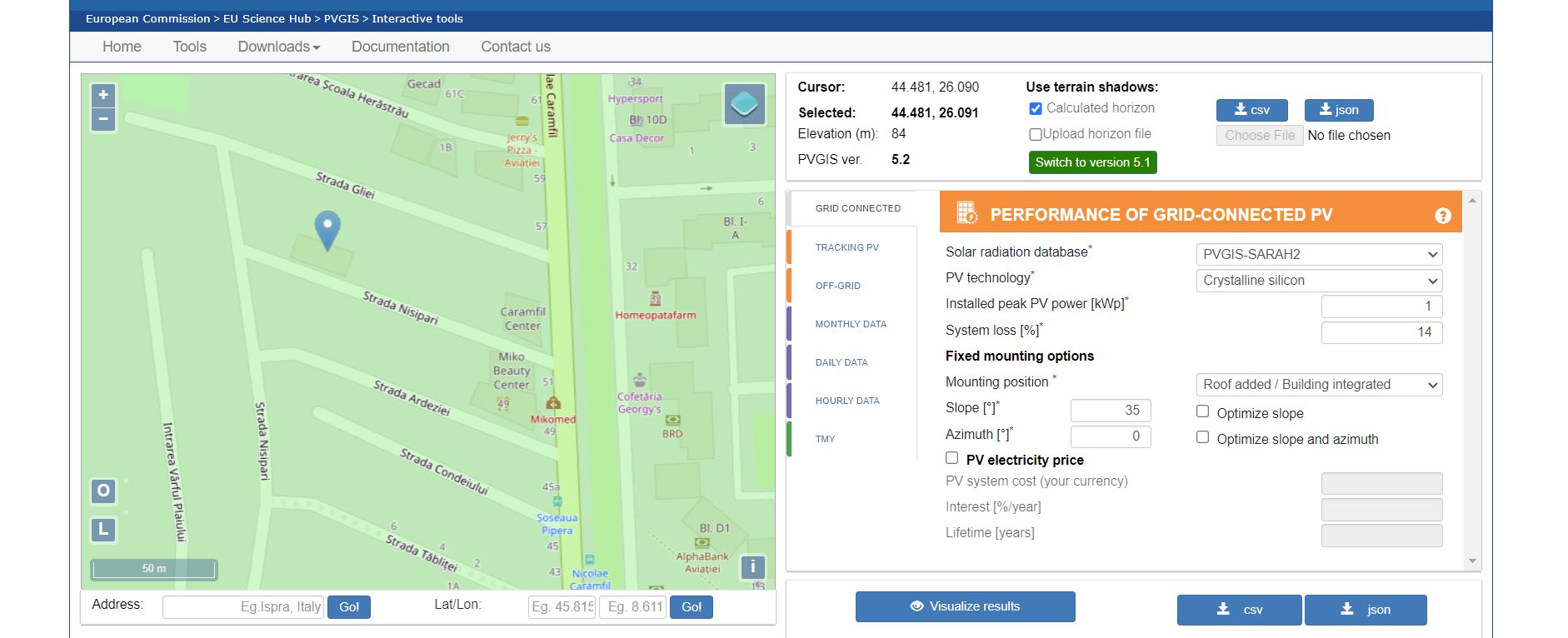Open the Daily Data tab

pyautogui.click(x=841, y=362)
